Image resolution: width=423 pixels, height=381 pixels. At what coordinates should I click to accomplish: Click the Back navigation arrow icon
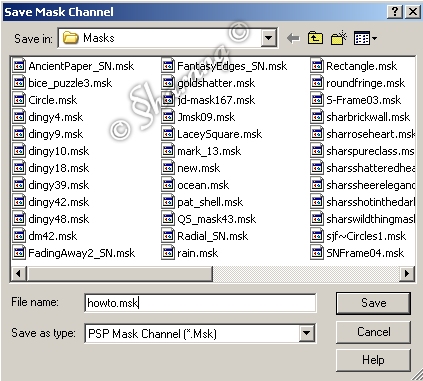pyautogui.click(x=293, y=39)
